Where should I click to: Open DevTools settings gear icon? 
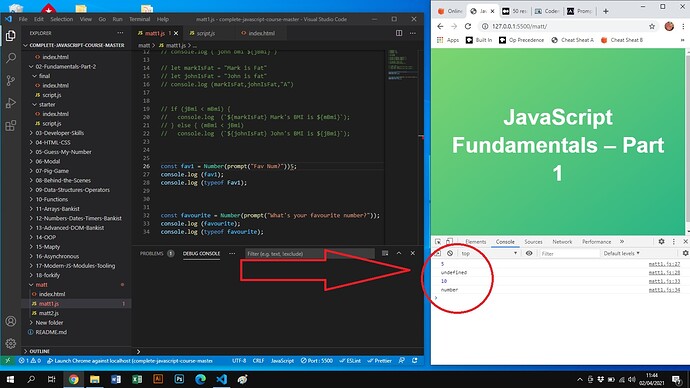[661, 242]
